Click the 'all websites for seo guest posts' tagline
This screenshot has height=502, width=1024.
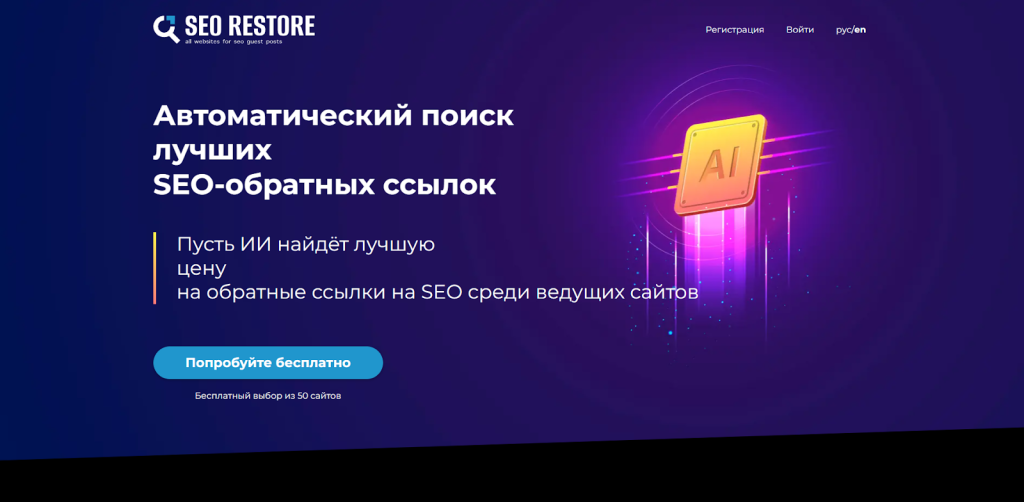point(240,42)
